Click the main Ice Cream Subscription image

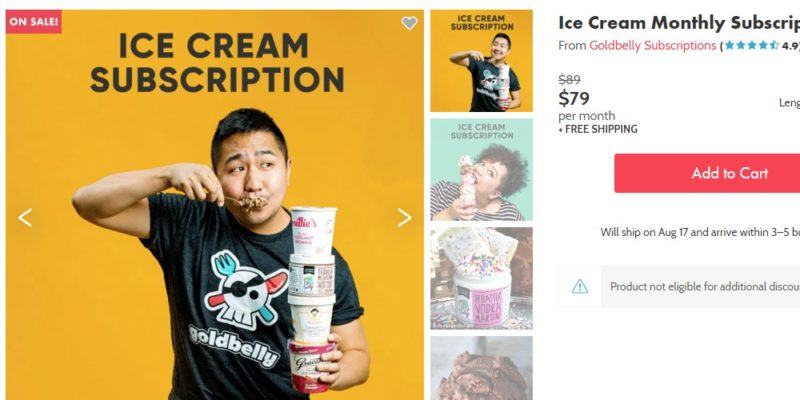pos(215,205)
